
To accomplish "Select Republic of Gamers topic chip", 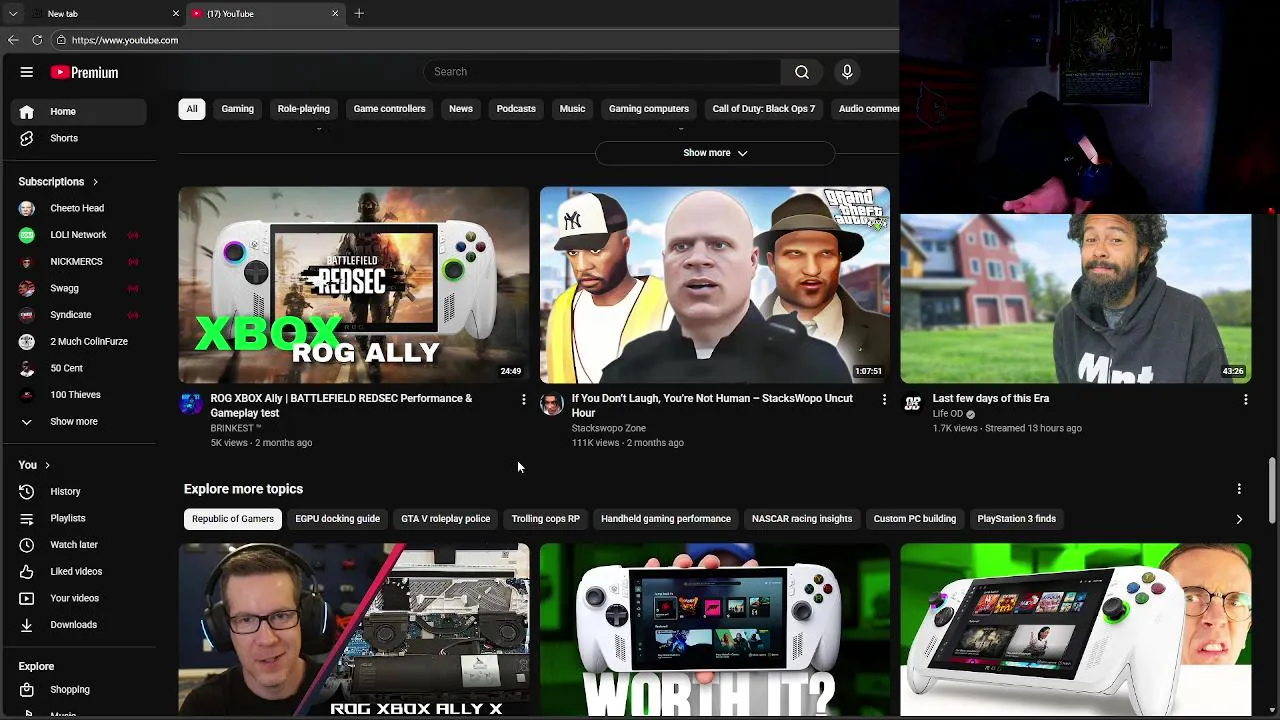I will [x=233, y=519].
